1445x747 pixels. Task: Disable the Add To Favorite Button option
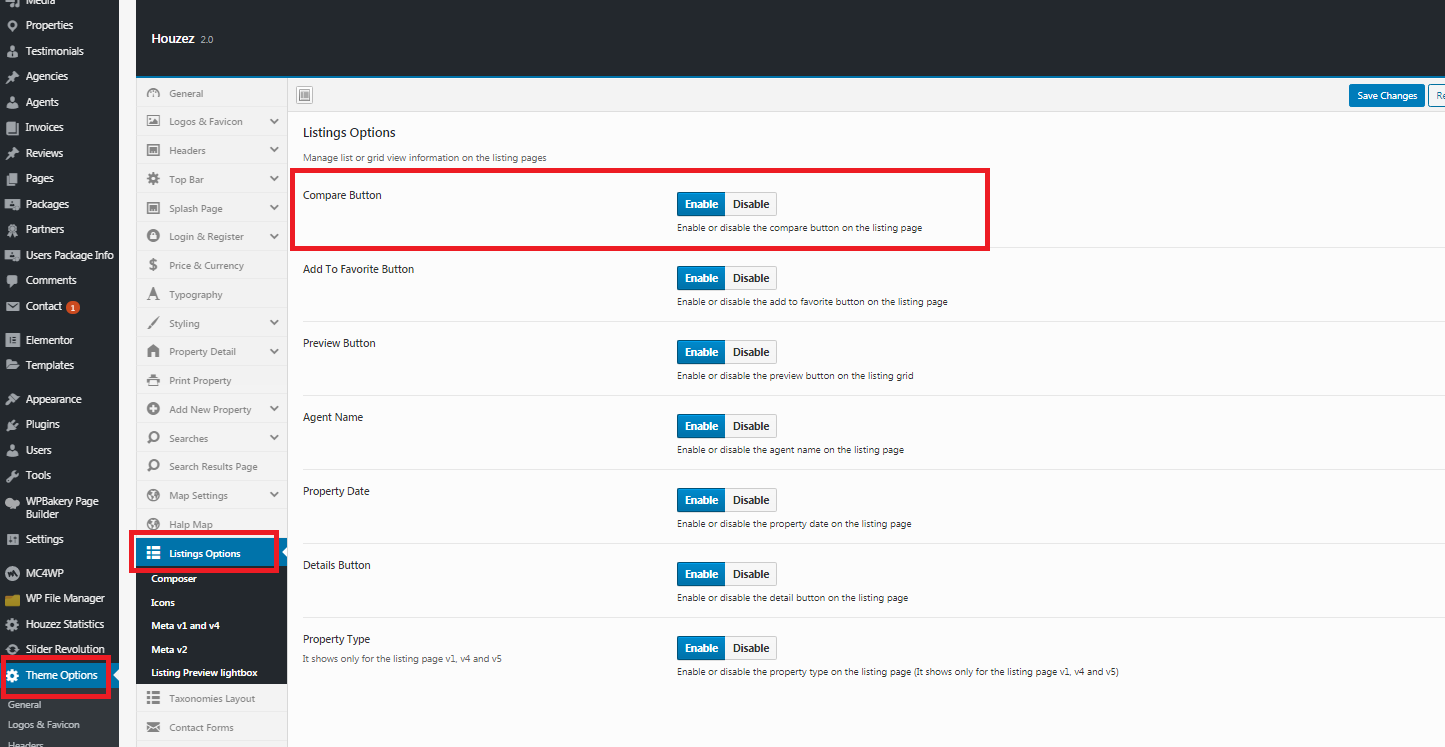click(751, 278)
